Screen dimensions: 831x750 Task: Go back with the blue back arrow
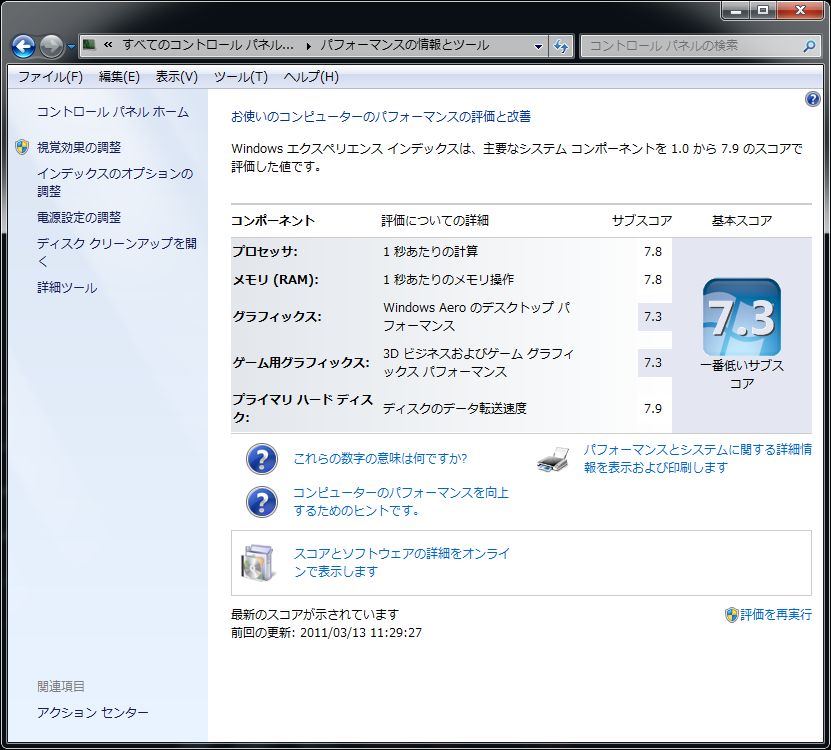click(23, 46)
